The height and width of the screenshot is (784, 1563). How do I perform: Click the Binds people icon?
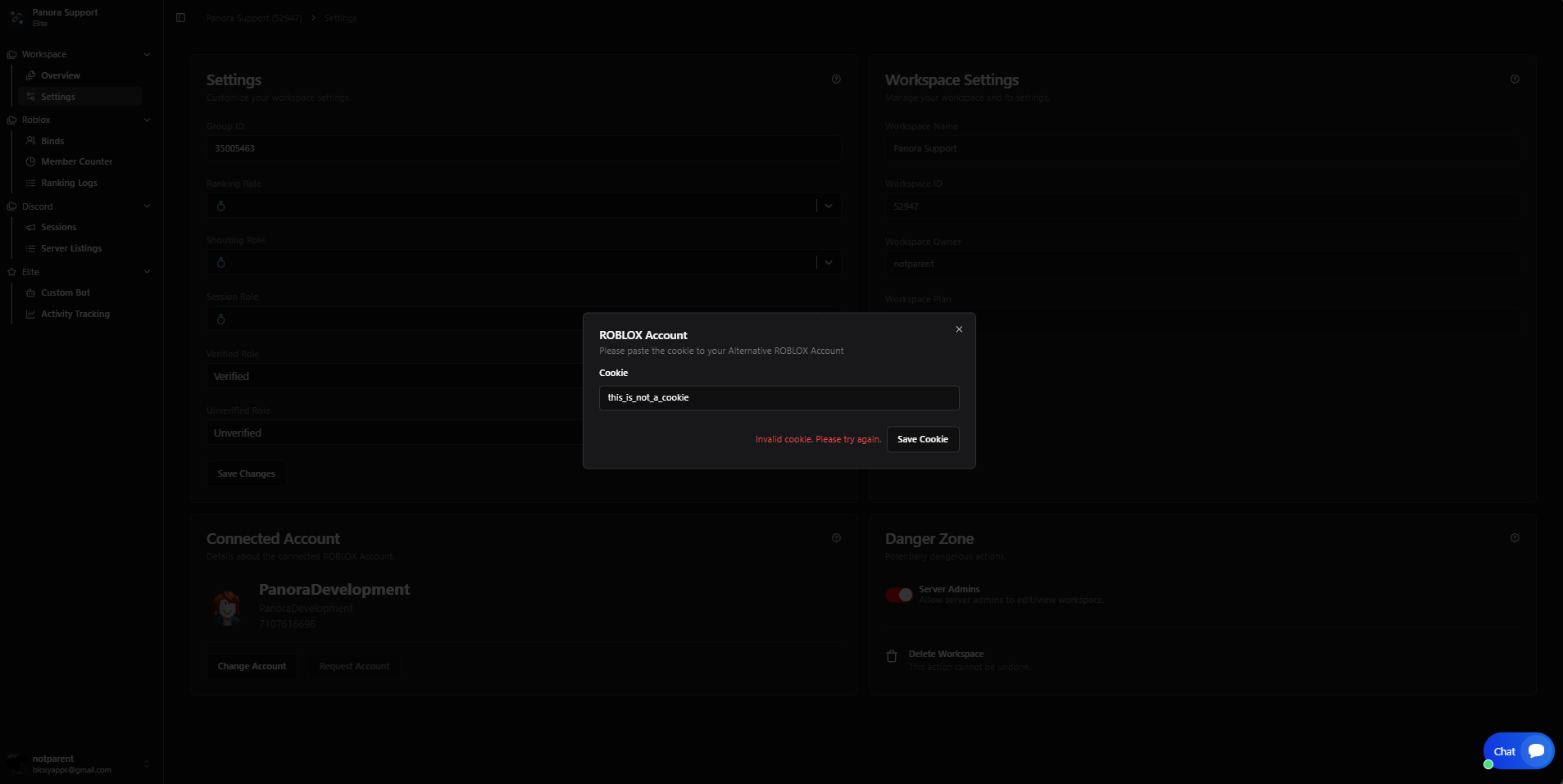point(30,141)
